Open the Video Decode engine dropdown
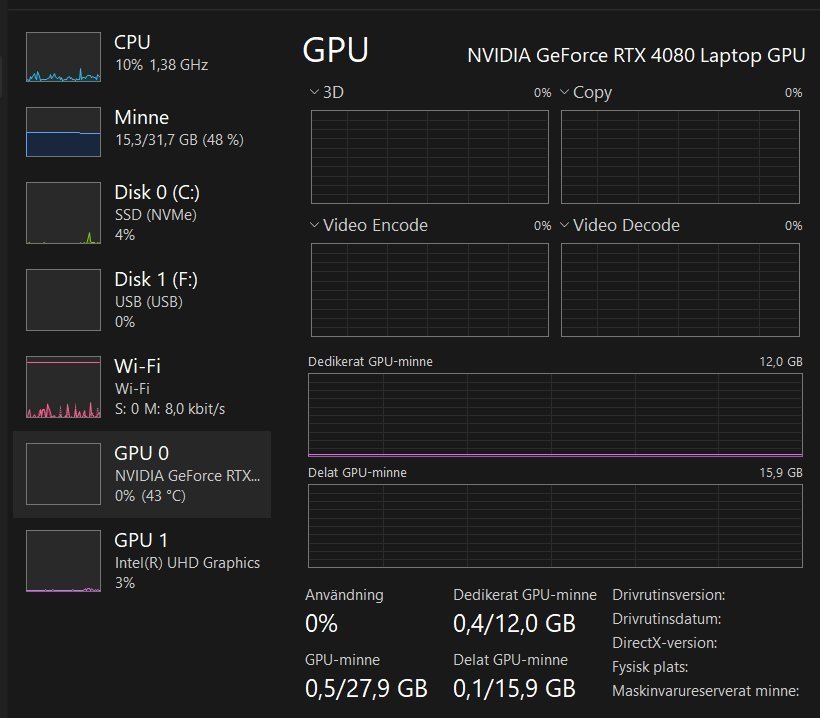 point(565,225)
